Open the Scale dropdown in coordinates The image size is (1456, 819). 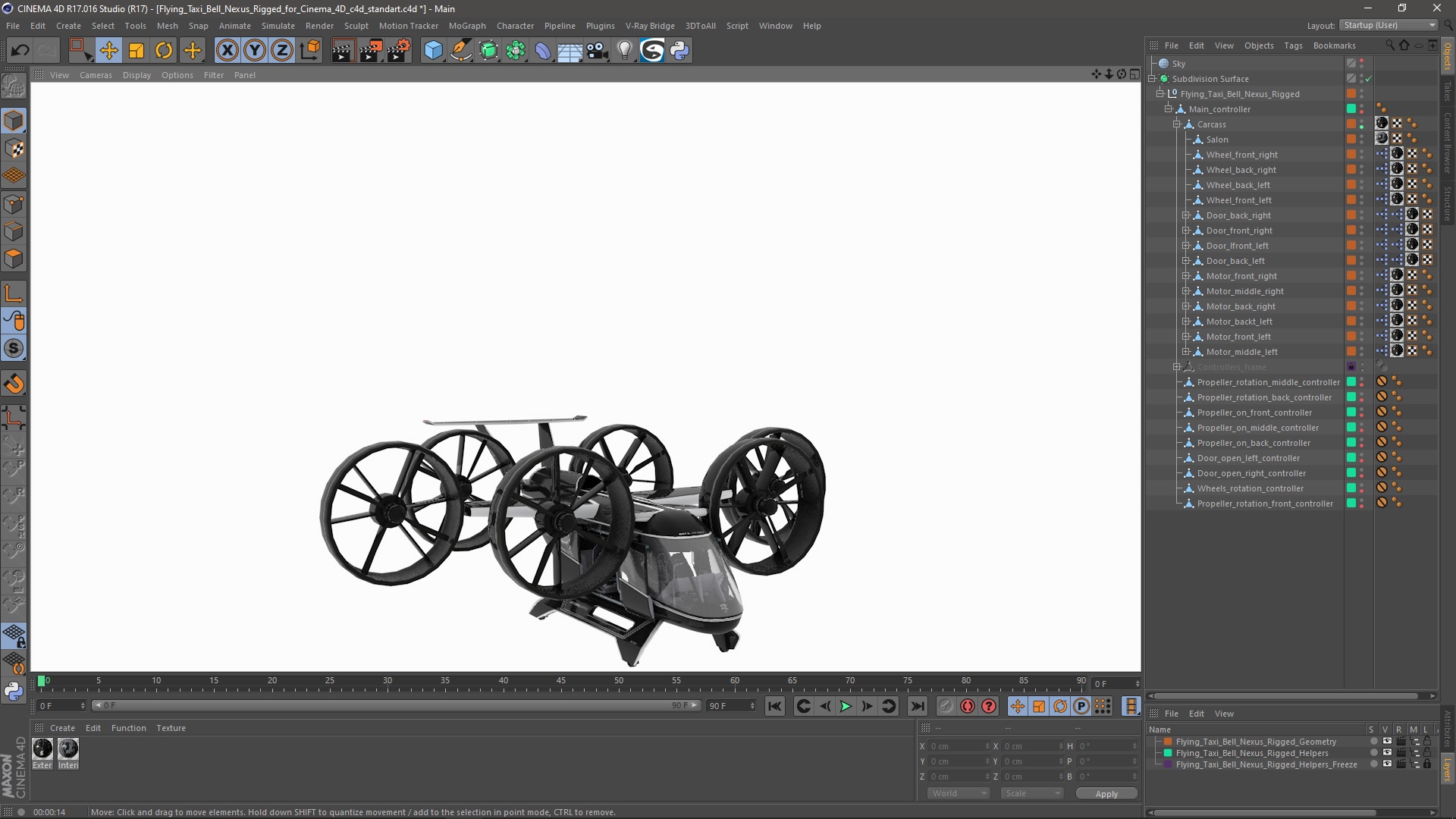pos(1031,793)
